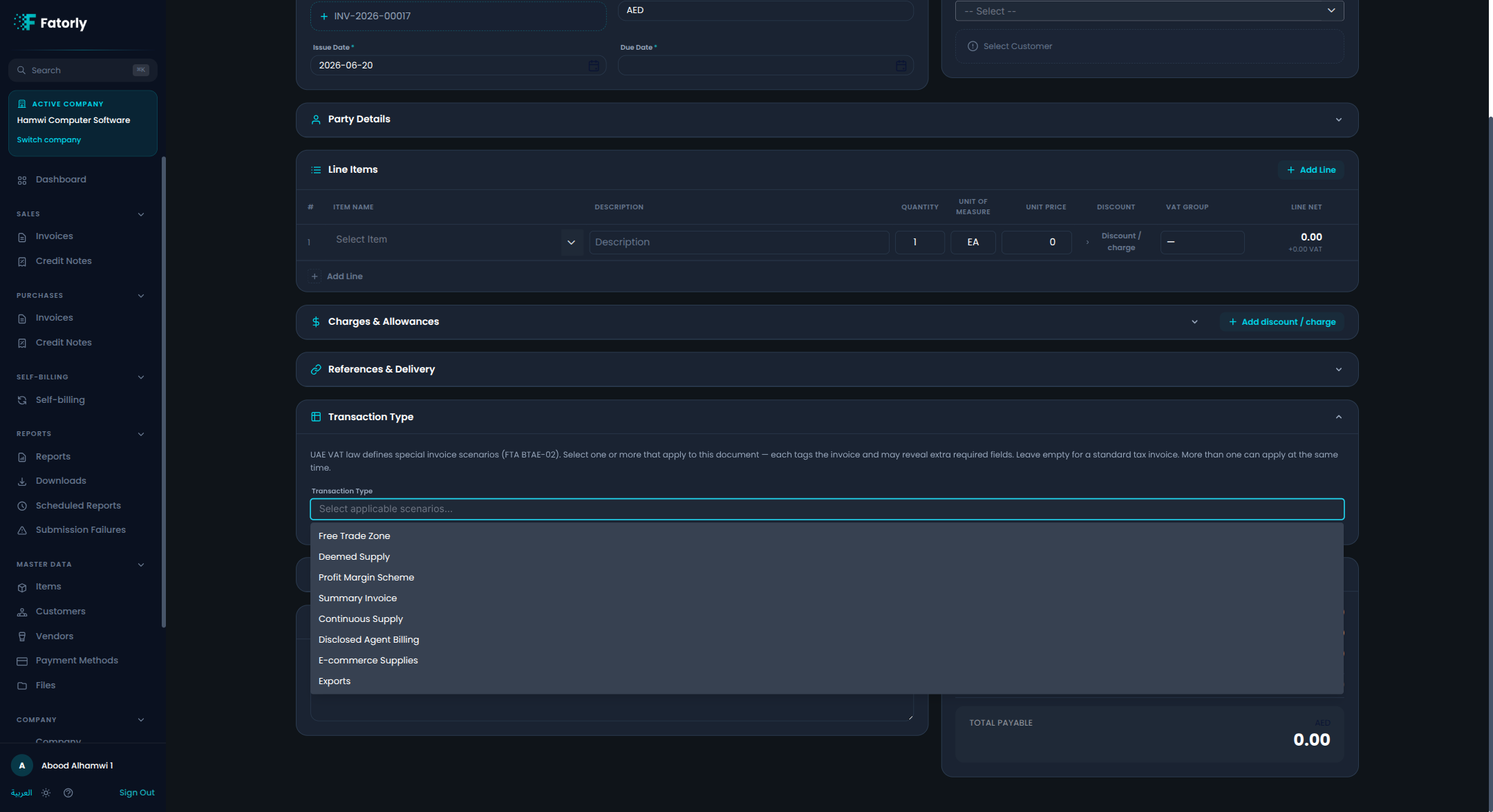Focus the Unit Price field
The image size is (1493, 812).
(x=1036, y=243)
